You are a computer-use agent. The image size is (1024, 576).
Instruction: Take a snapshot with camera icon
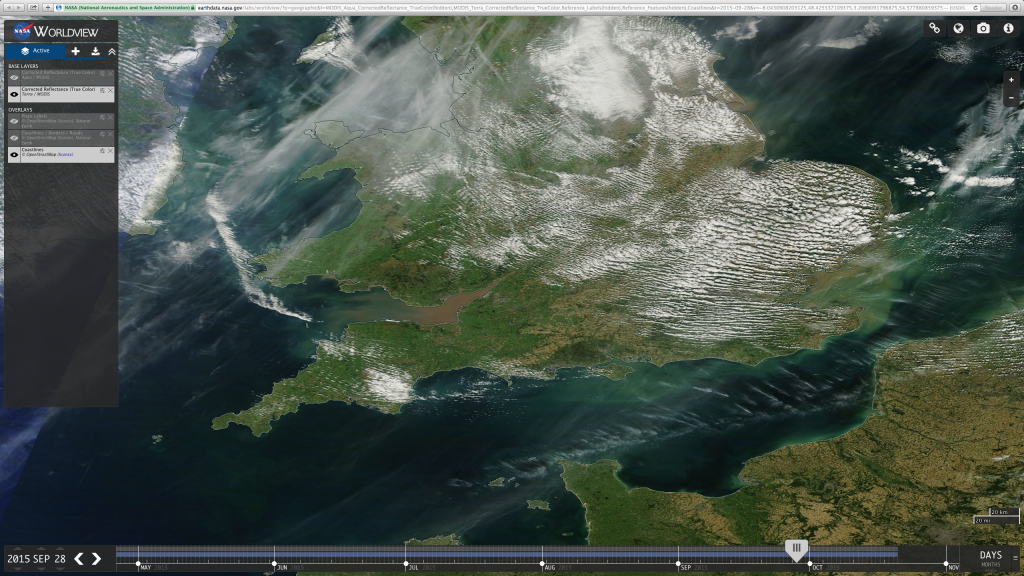pos(983,28)
